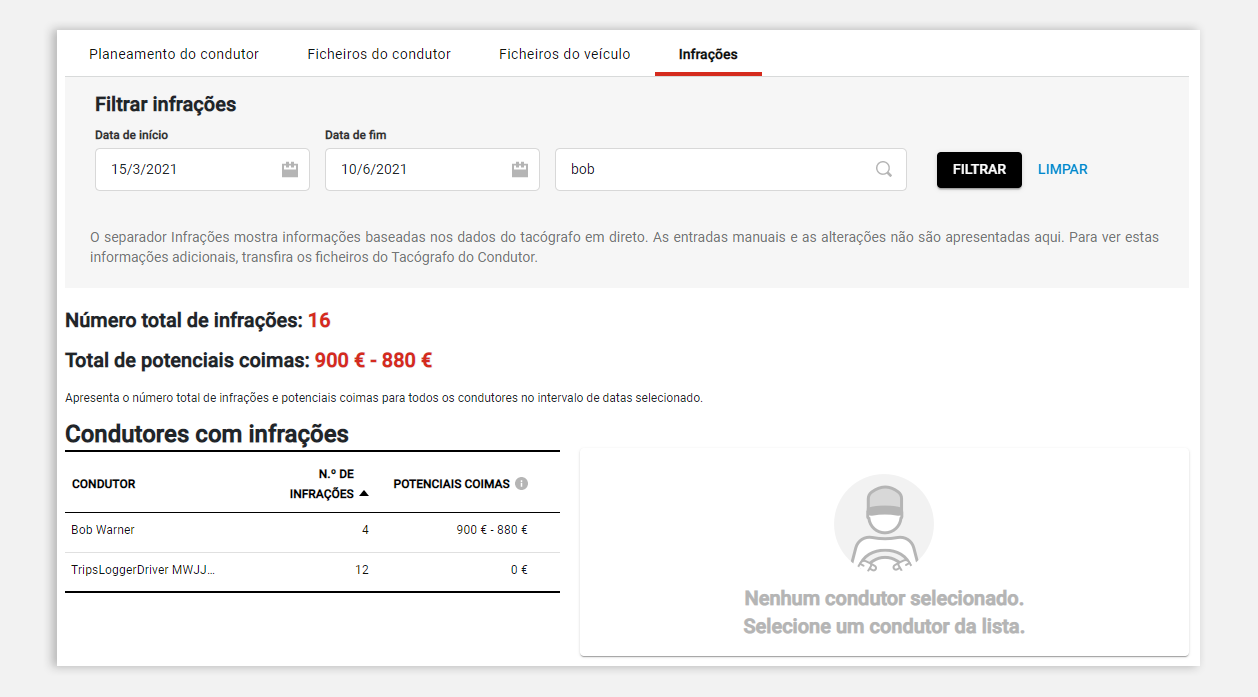Select driver TripsLoggerDriver MWJJ…
Image resolution: width=1258 pixels, height=697 pixels.
coord(143,570)
